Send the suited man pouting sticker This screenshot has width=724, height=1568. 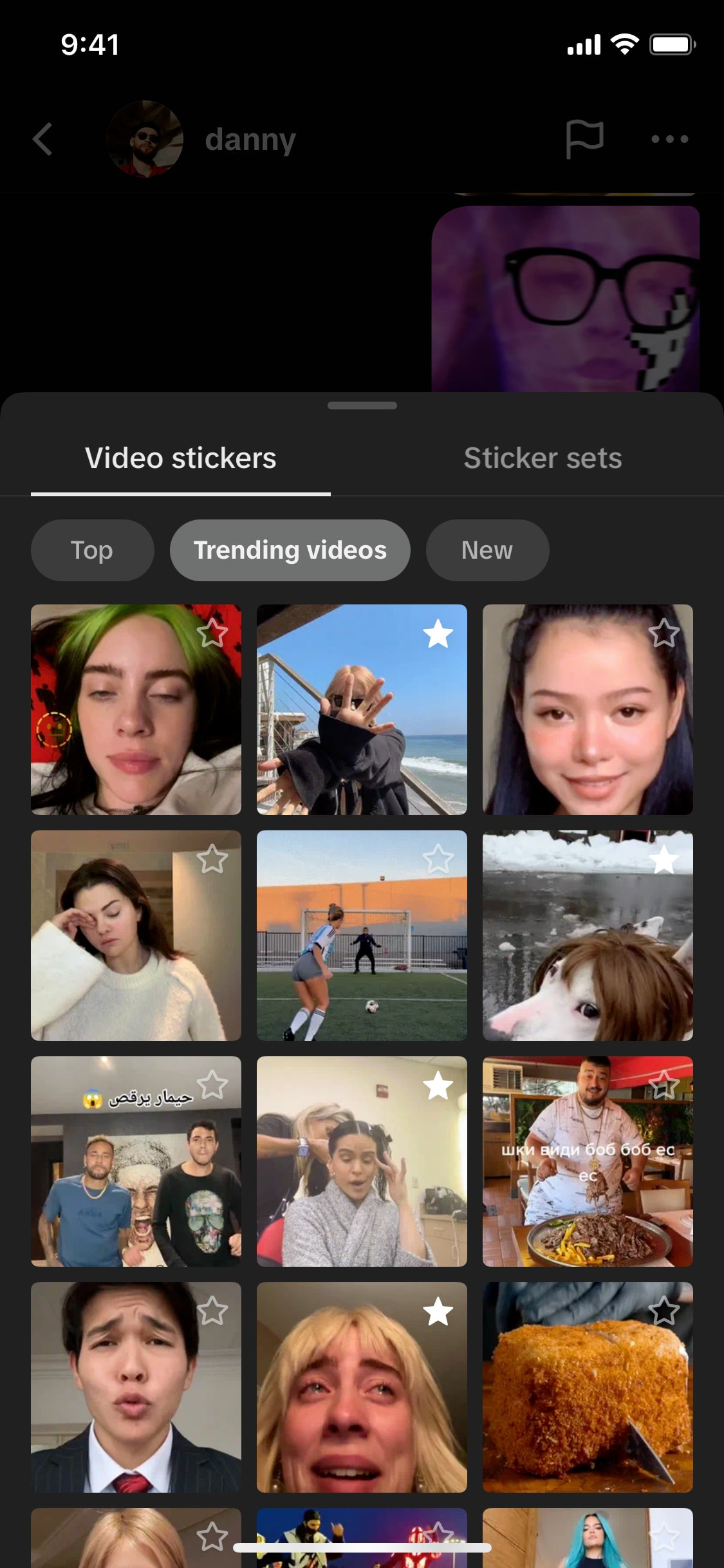(136, 1387)
